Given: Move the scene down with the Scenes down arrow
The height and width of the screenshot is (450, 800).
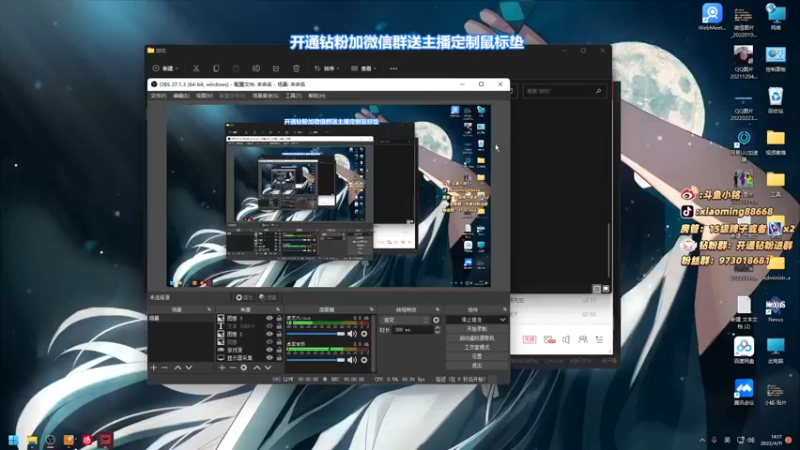Looking at the screenshot, I should coord(189,367).
